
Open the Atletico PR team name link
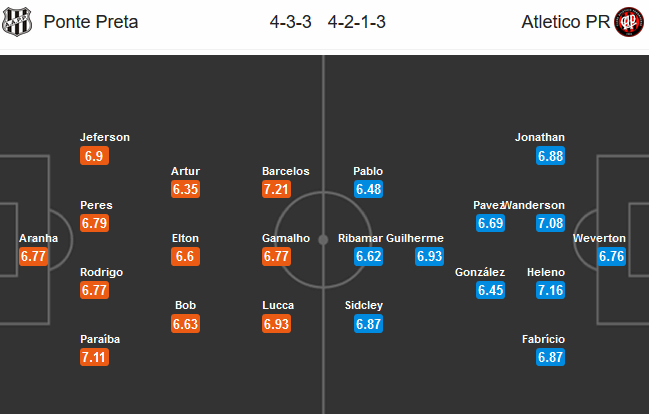click(x=565, y=22)
